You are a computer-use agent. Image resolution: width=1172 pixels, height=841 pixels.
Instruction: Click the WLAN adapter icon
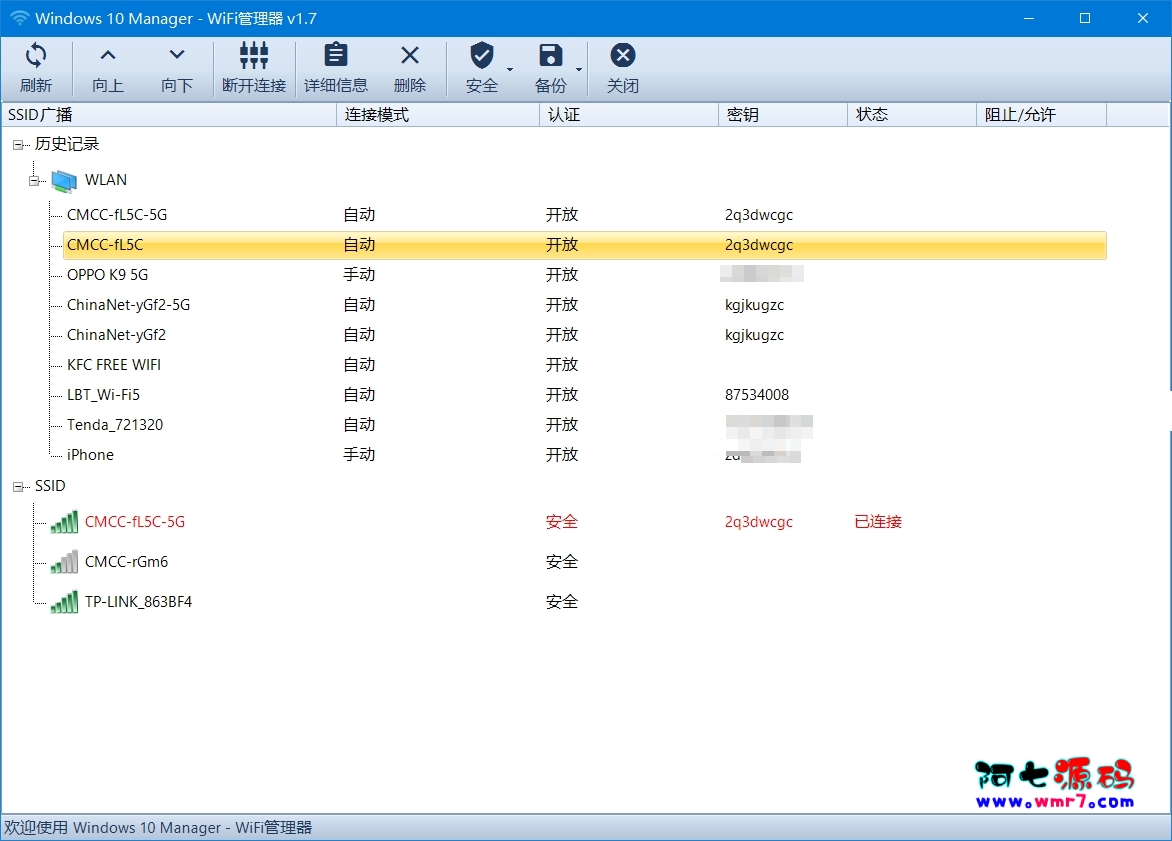click(64, 180)
